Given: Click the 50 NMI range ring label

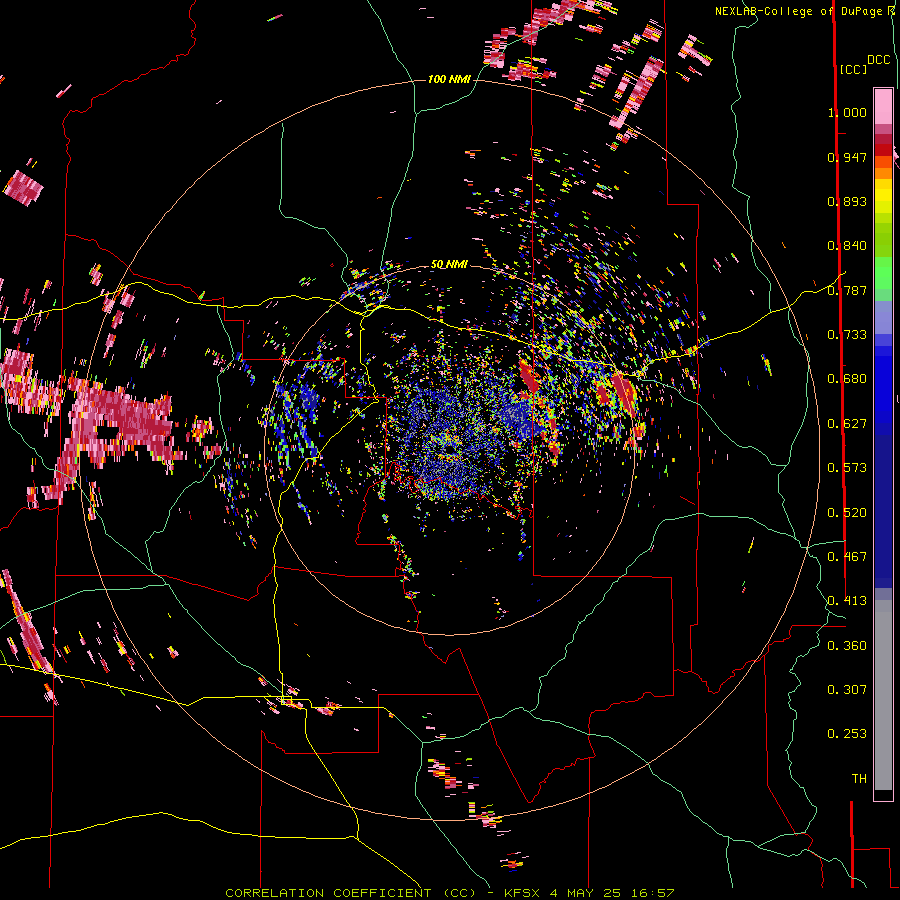Looking at the screenshot, I should [x=449, y=264].
